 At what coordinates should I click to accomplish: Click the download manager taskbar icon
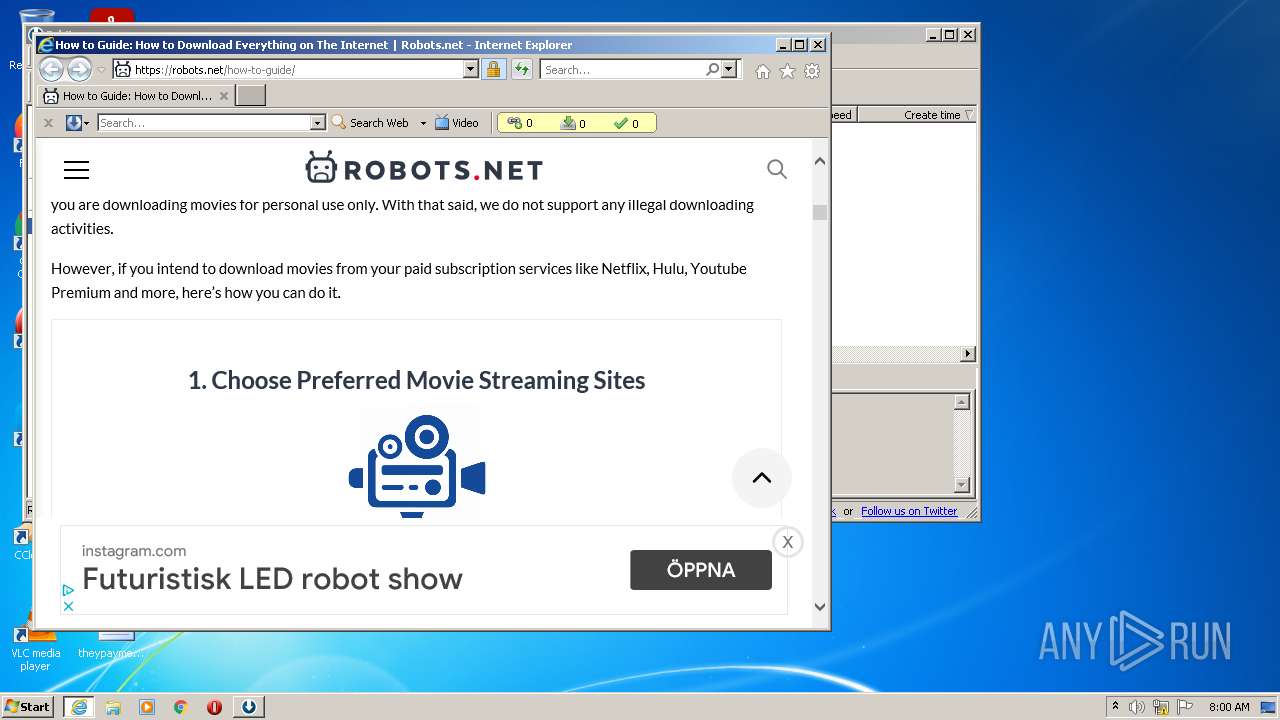click(248, 706)
